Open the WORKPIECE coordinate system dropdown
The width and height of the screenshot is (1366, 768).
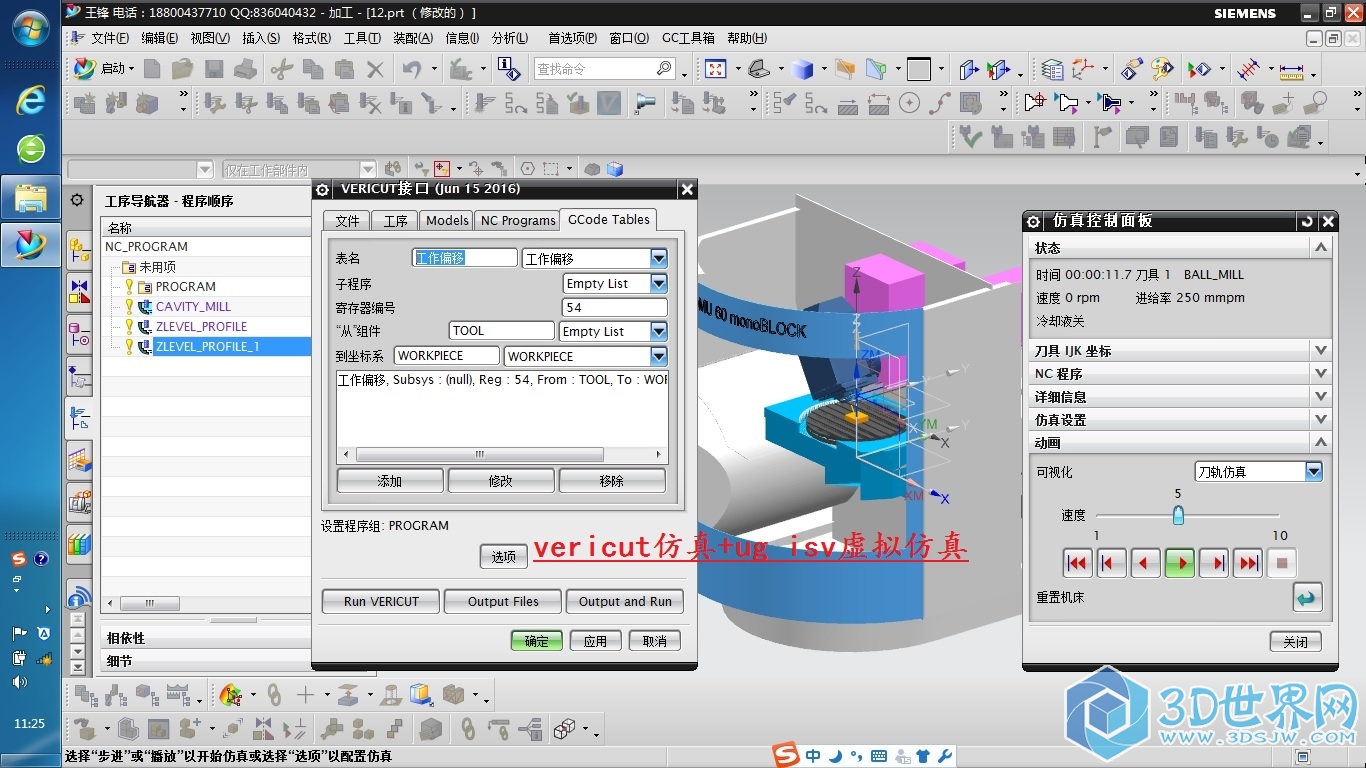point(658,356)
